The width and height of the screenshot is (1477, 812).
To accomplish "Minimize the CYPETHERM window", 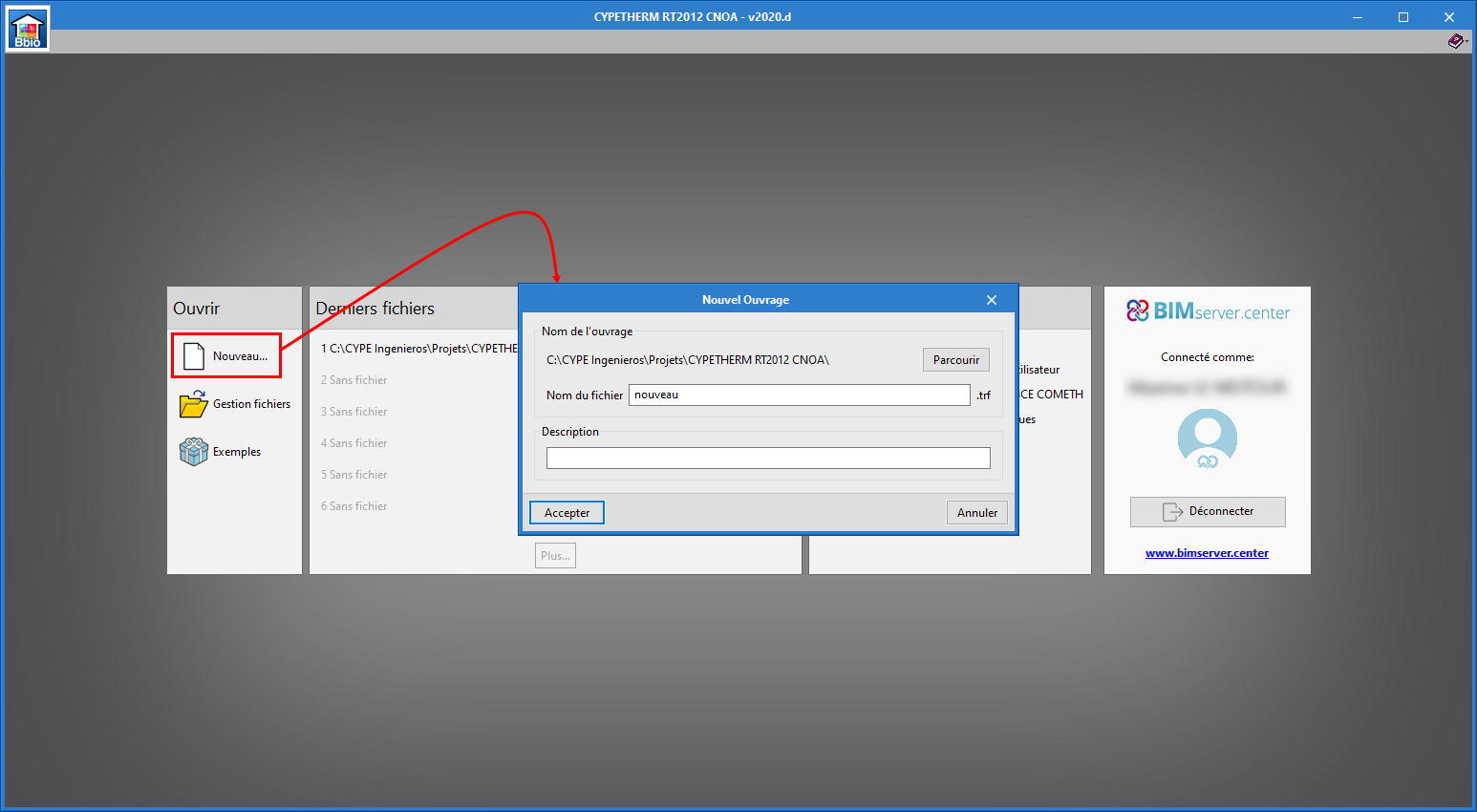I will 1358,16.
